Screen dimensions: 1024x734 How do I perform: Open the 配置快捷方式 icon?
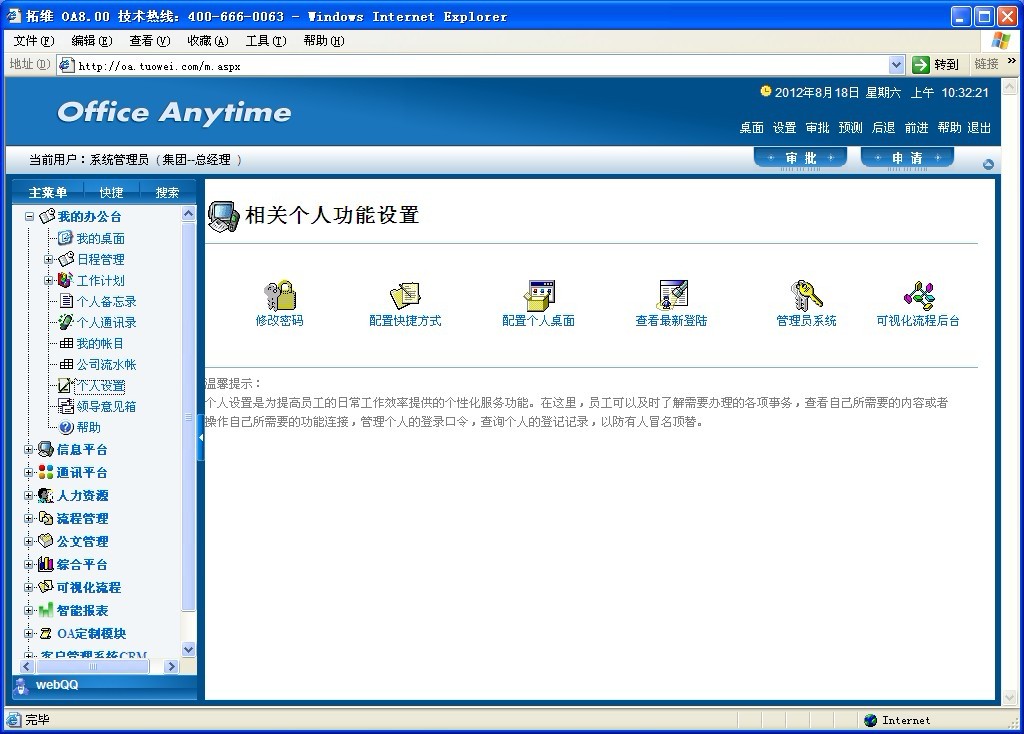(x=405, y=296)
